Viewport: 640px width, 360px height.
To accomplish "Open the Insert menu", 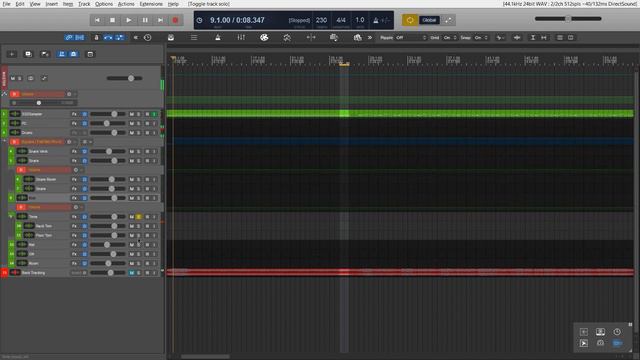I will coord(51,4).
